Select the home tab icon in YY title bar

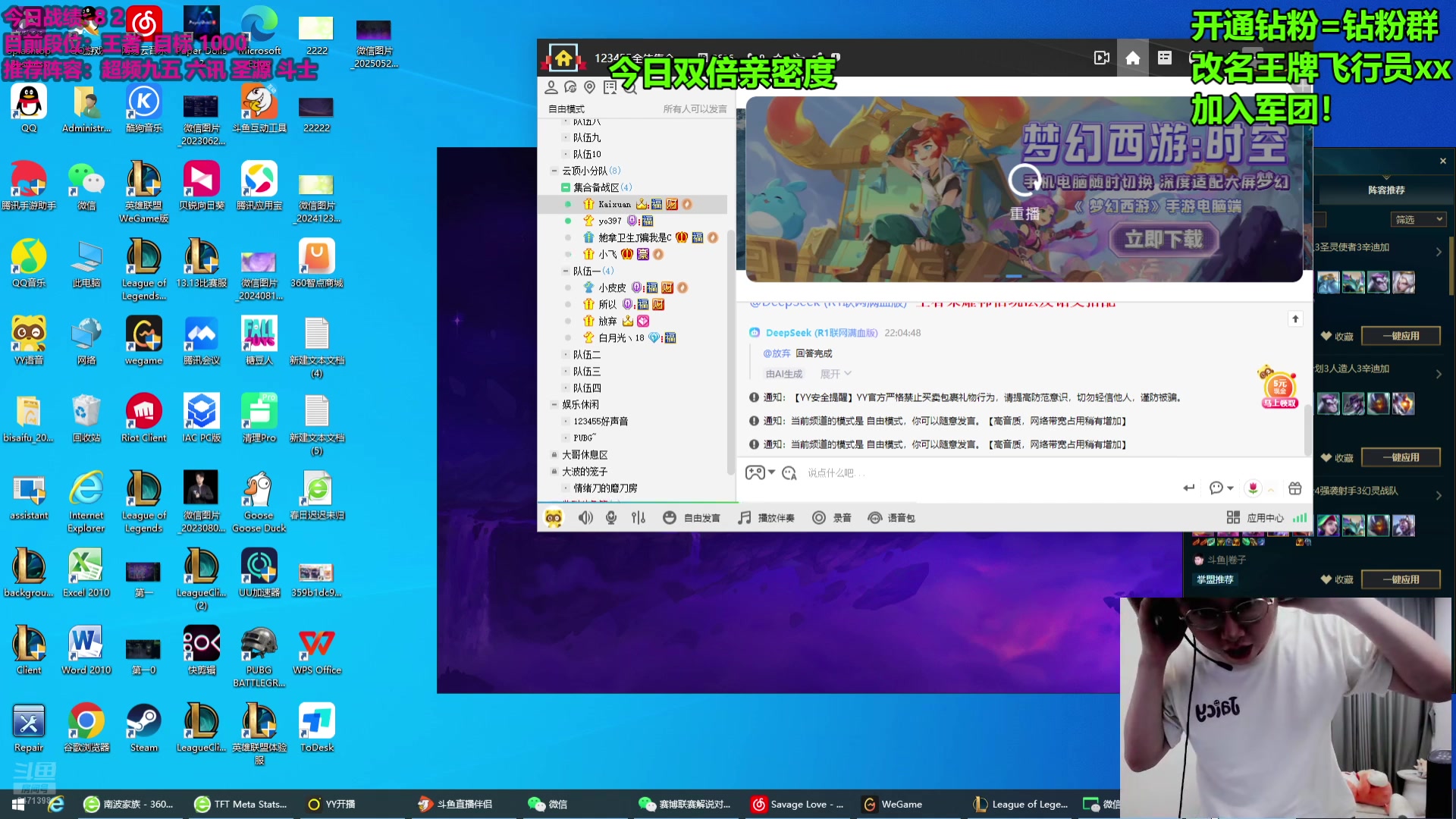tap(1133, 58)
